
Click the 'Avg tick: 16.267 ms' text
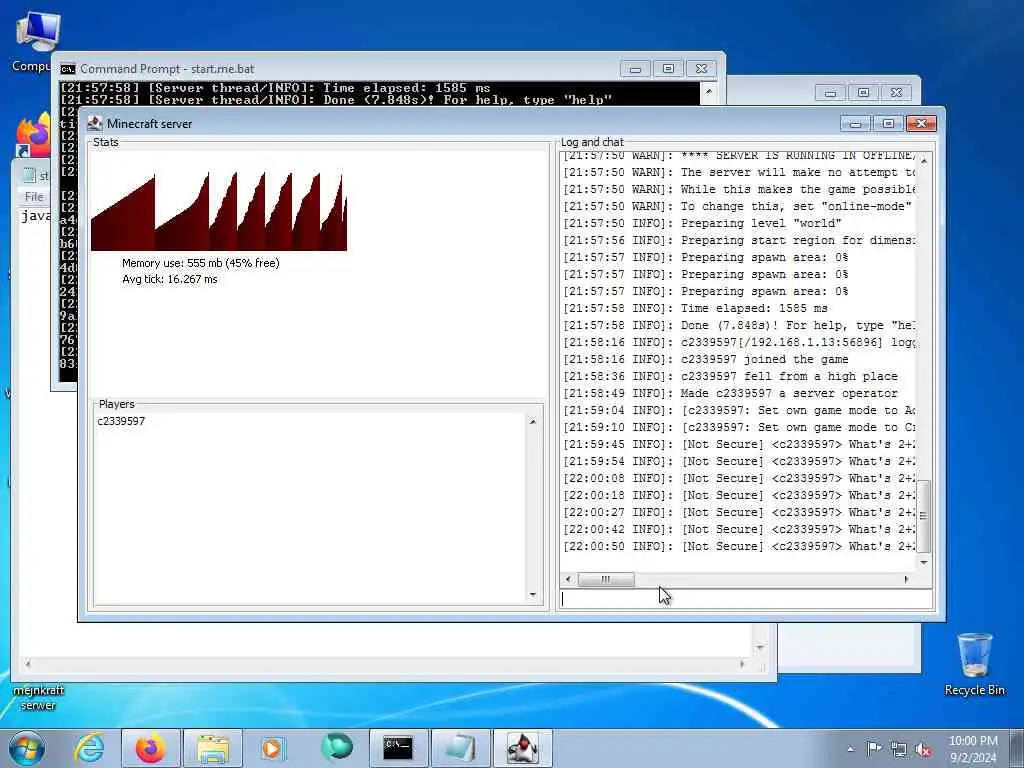(170, 280)
